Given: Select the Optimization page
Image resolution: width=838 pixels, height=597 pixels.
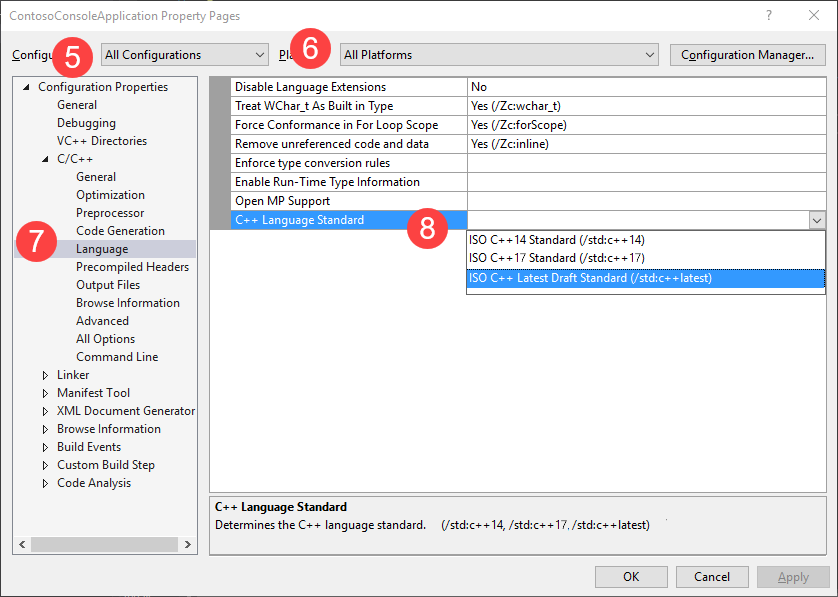Looking at the screenshot, I should tap(110, 195).
